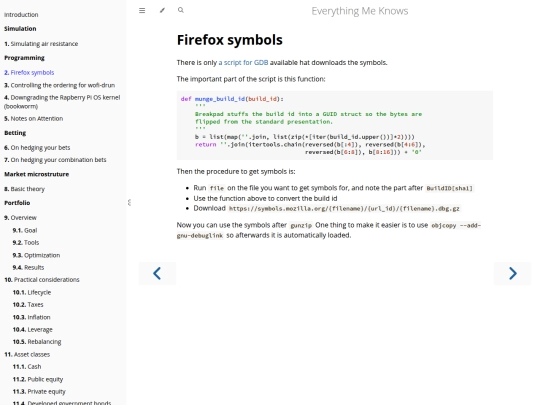540x405 pixels.
Task: Open the theme picker brush icon
Action: 162,11
